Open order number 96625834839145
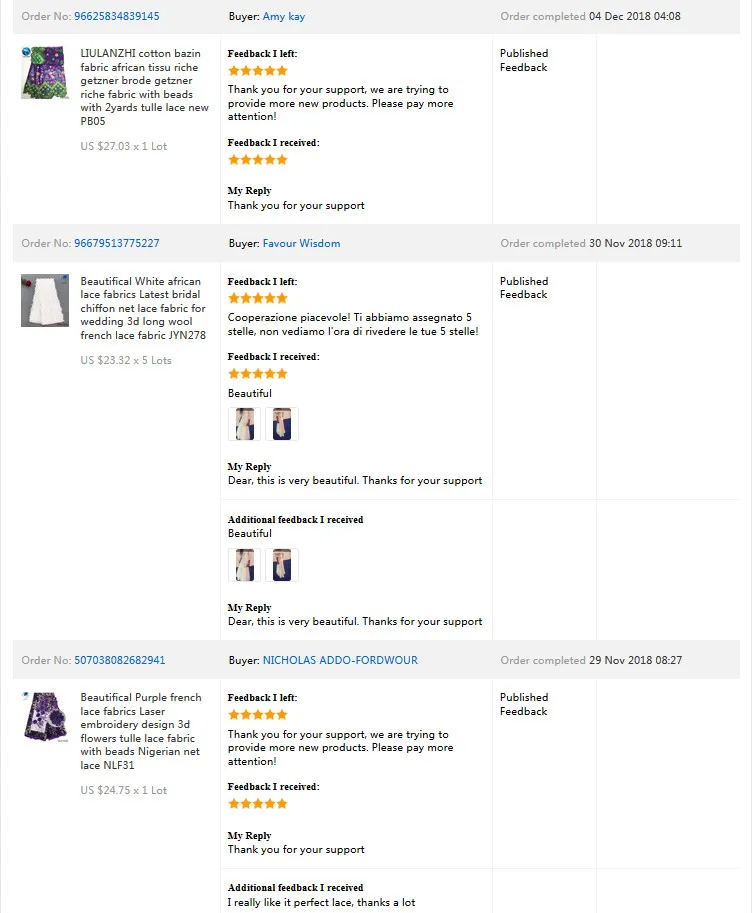Image resolution: width=752 pixels, height=913 pixels. 116,16
